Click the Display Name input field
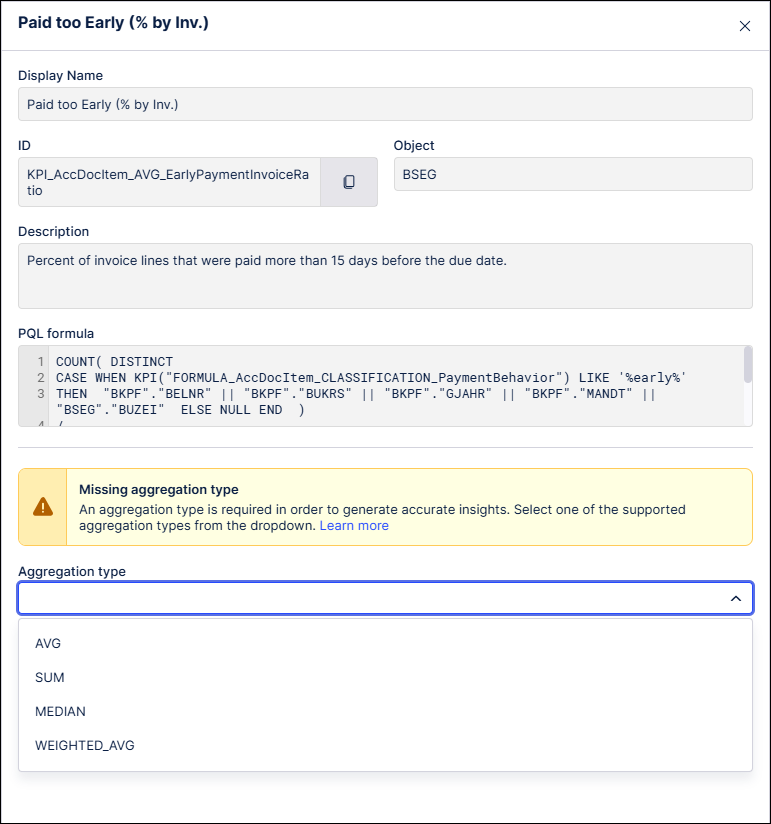 point(385,104)
